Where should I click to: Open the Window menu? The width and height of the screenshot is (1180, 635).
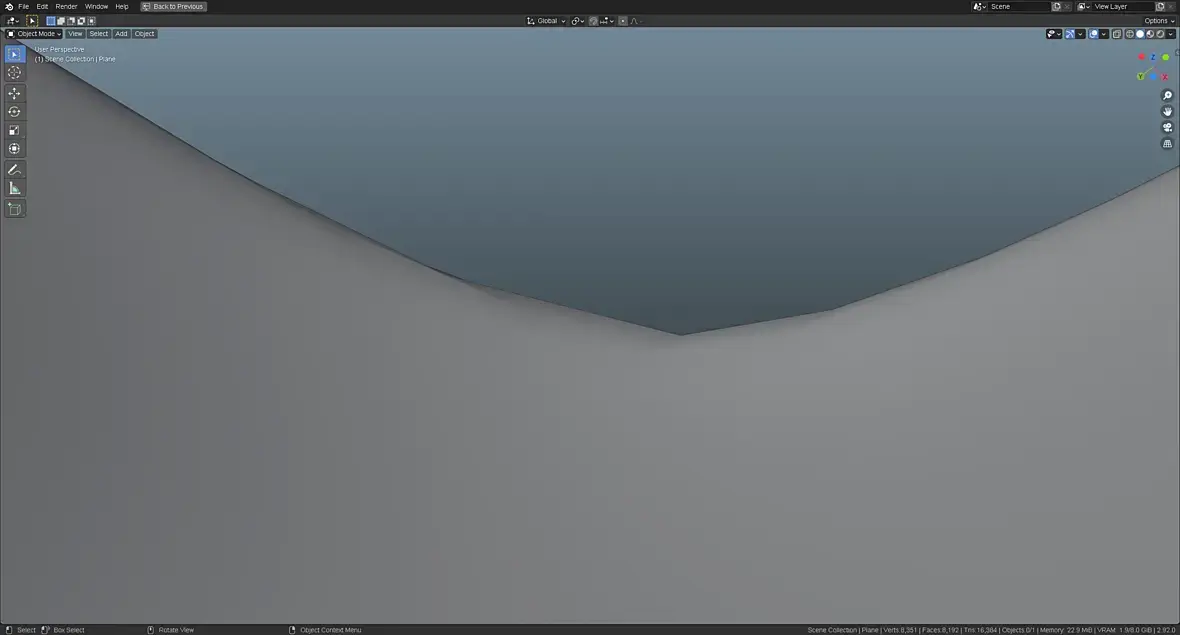point(96,6)
